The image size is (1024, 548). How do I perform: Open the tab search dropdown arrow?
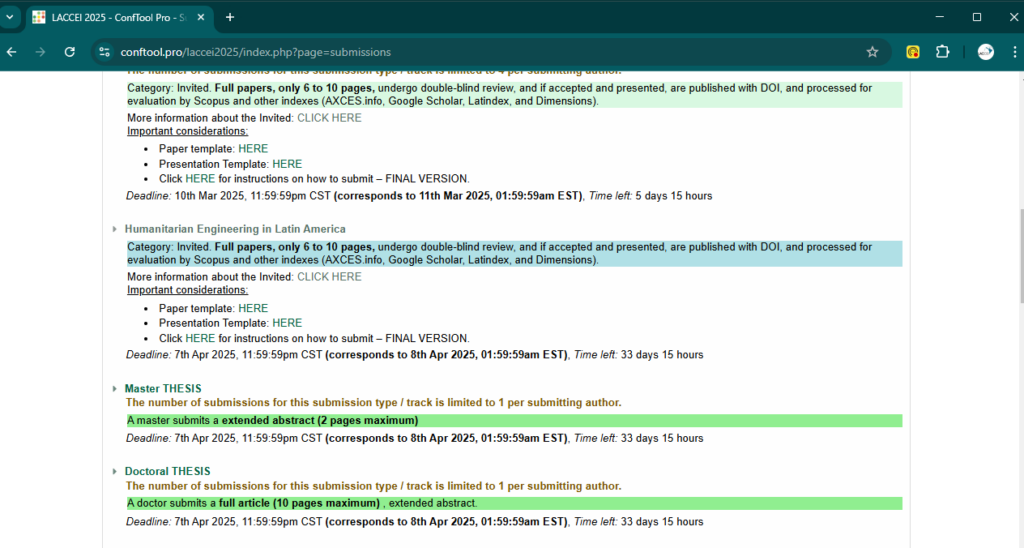[x=9, y=17]
